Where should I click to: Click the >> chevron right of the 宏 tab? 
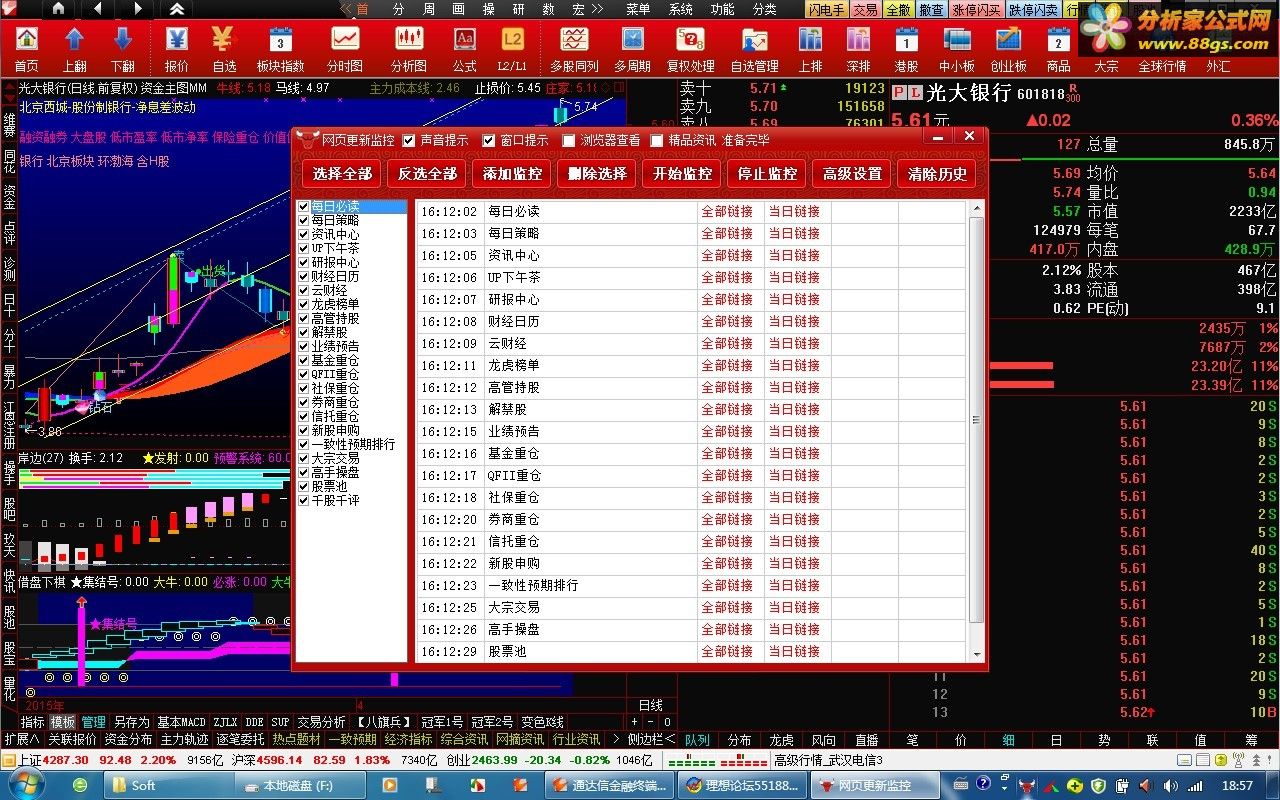point(597,9)
